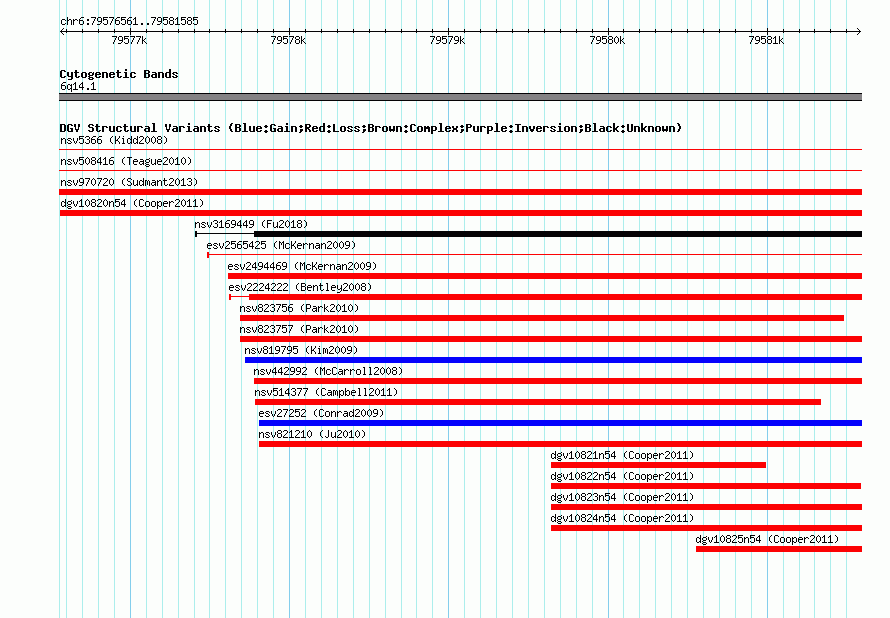Click the 6q14.1 band label
The image size is (890, 618).
point(78,86)
